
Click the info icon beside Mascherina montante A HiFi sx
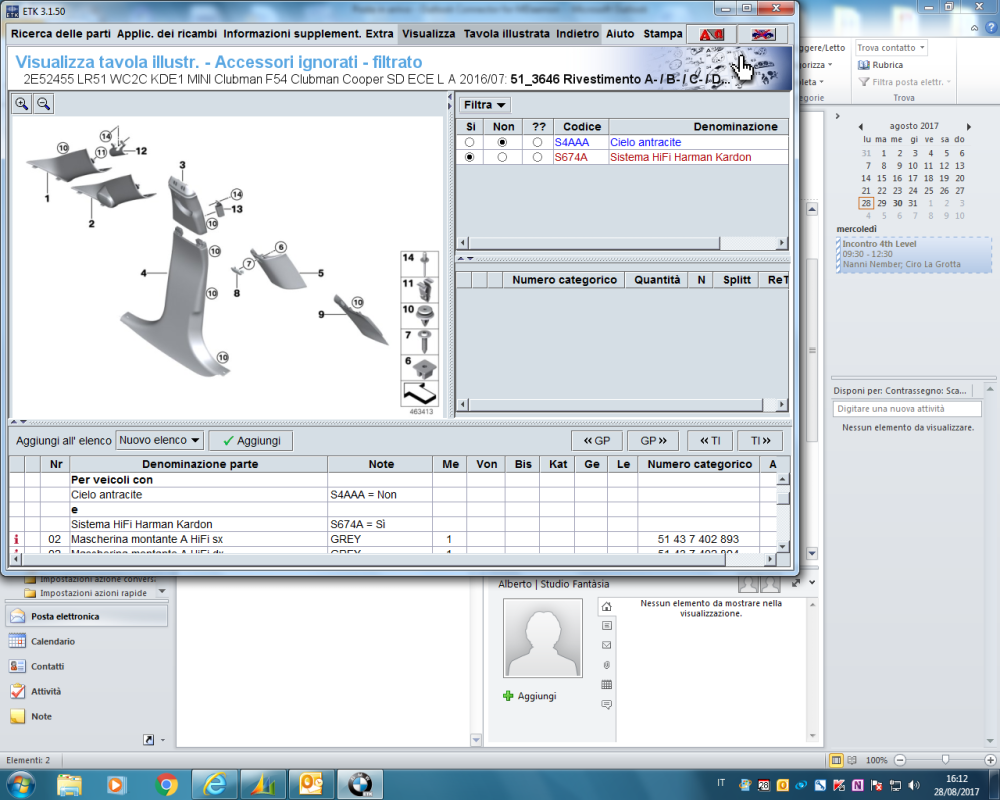coord(17,539)
